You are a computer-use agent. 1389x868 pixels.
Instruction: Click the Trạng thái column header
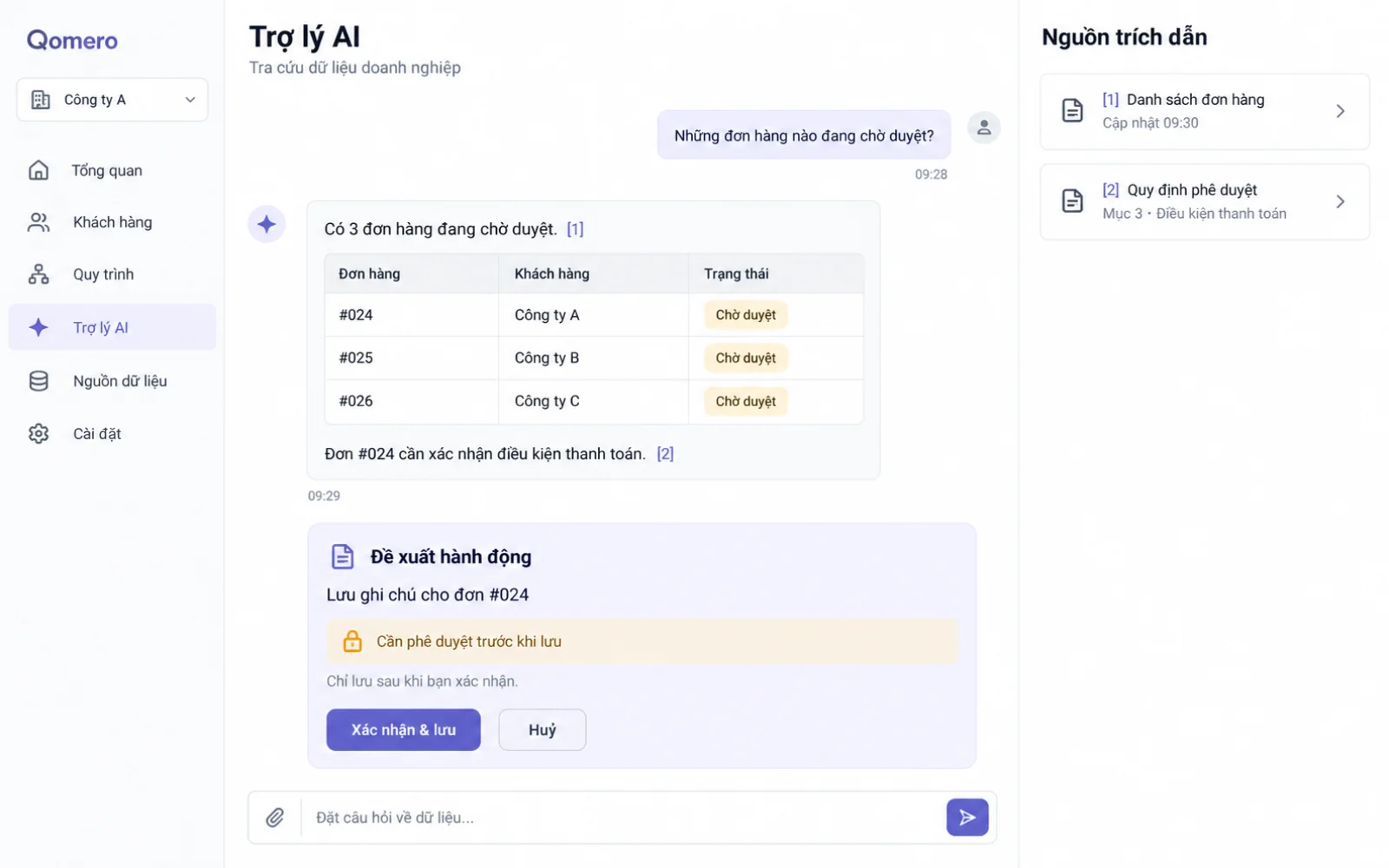776,273
